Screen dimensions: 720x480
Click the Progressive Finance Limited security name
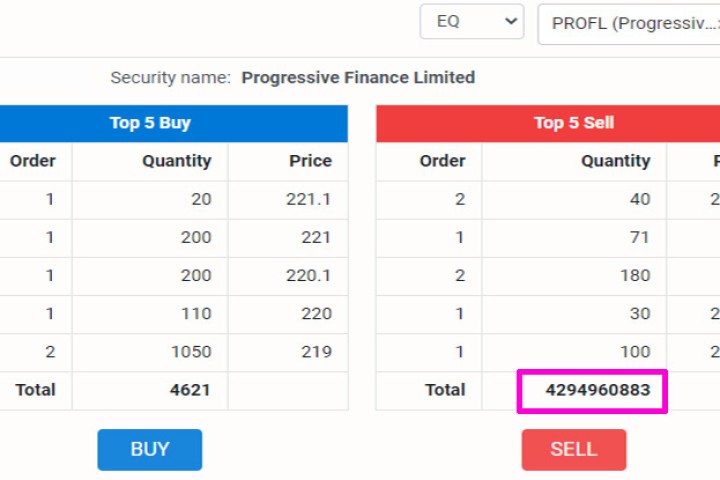pos(358,77)
